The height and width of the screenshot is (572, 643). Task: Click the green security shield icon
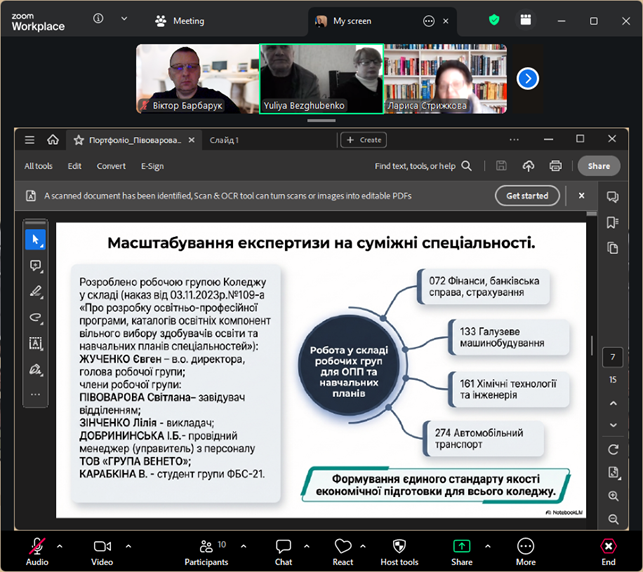click(494, 20)
